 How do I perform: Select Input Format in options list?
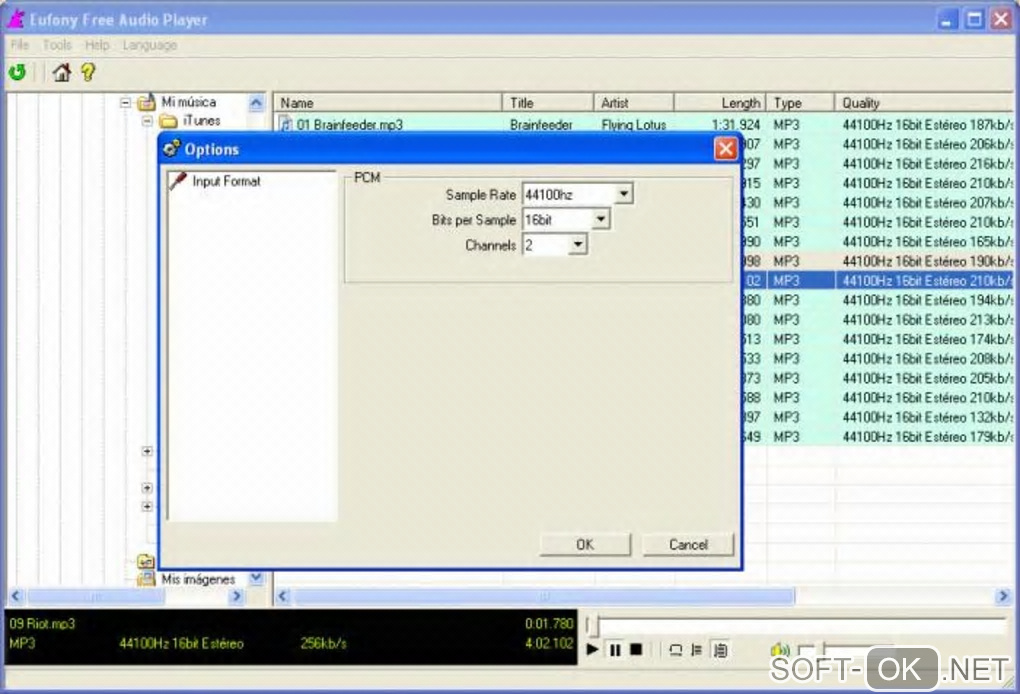(x=226, y=181)
